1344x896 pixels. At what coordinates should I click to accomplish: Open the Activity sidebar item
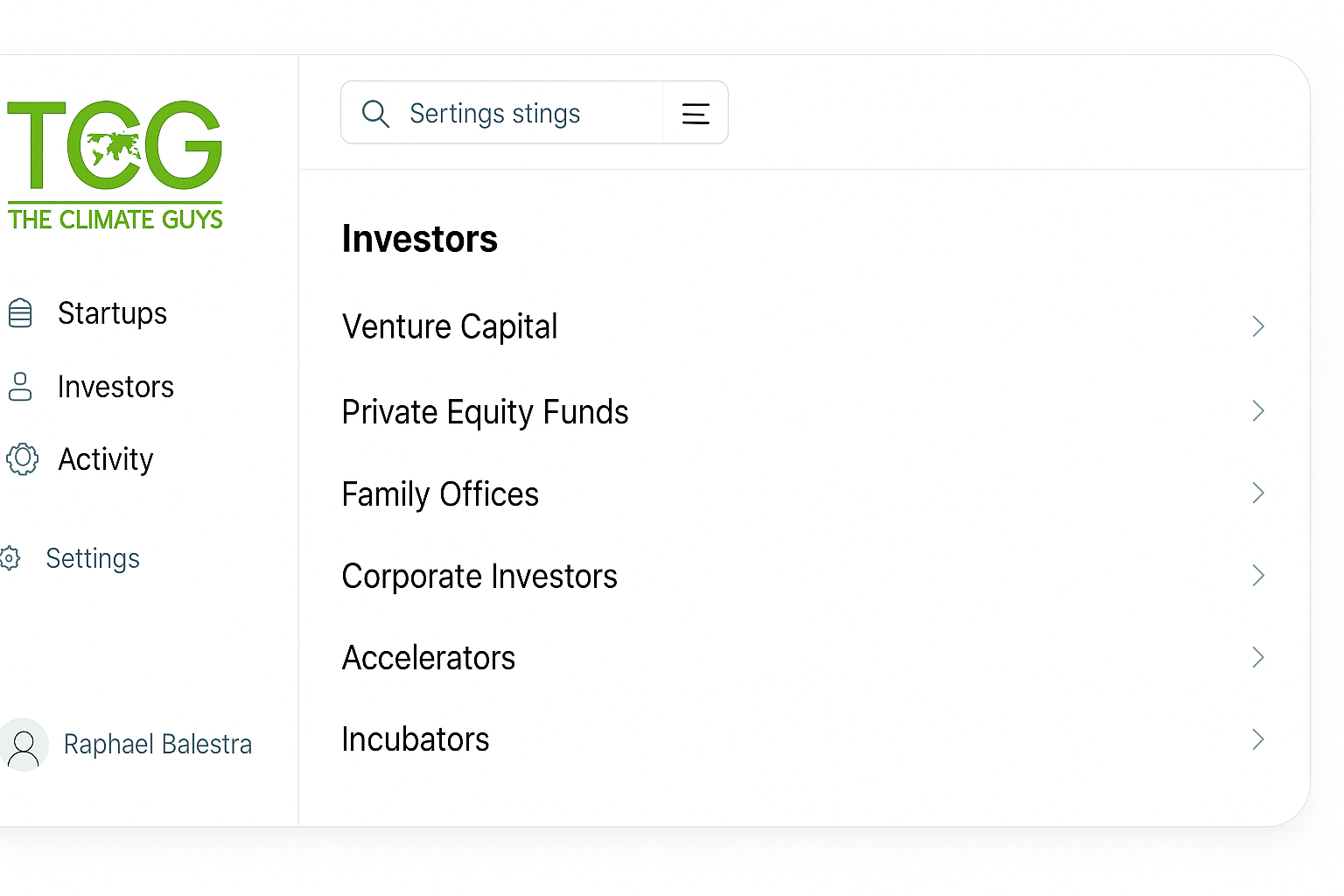tap(106, 459)
